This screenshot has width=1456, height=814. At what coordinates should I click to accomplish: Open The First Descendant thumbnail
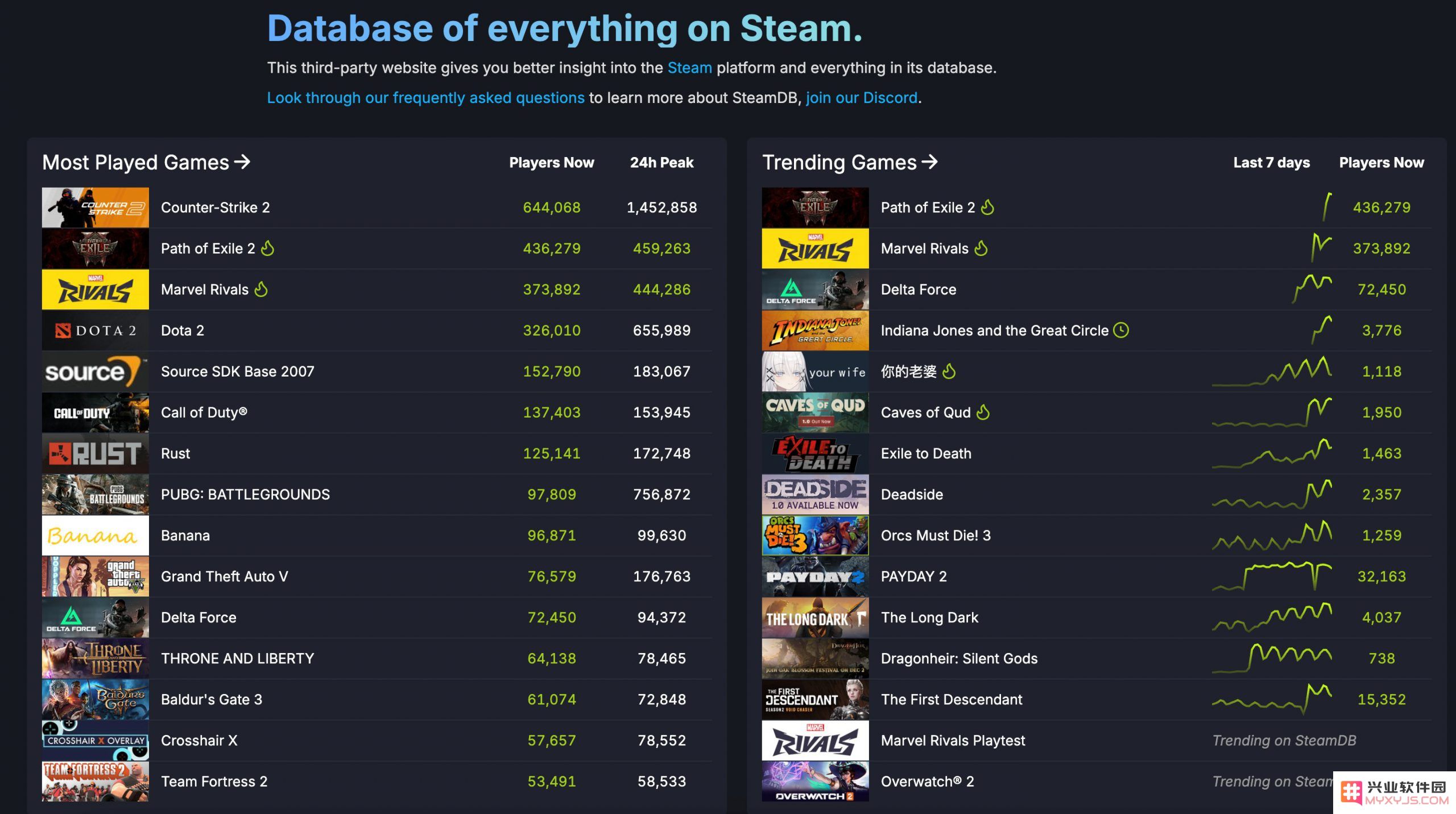coord(816,699)
